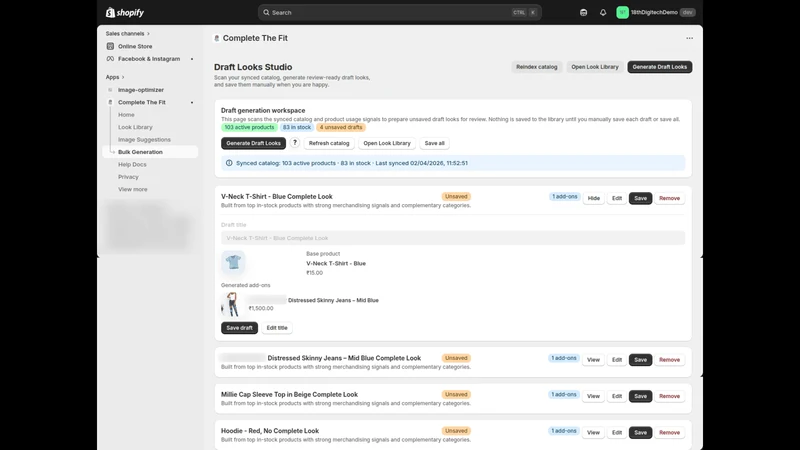Click the Shopify logo
This screenshot has width=800, height=450.
(x=125, y=12)
